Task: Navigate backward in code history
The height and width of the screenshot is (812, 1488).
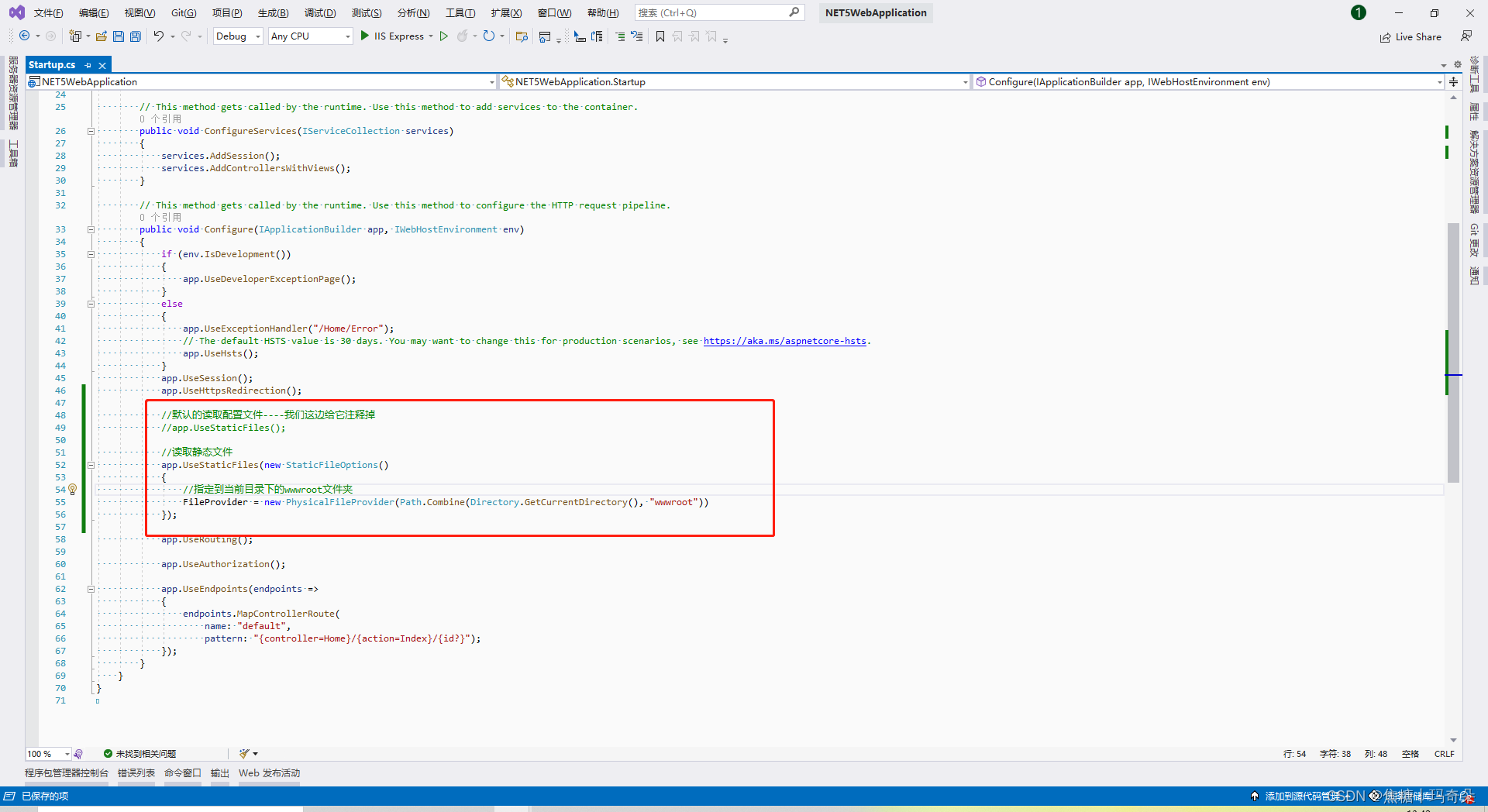Action: coord(23,36)
